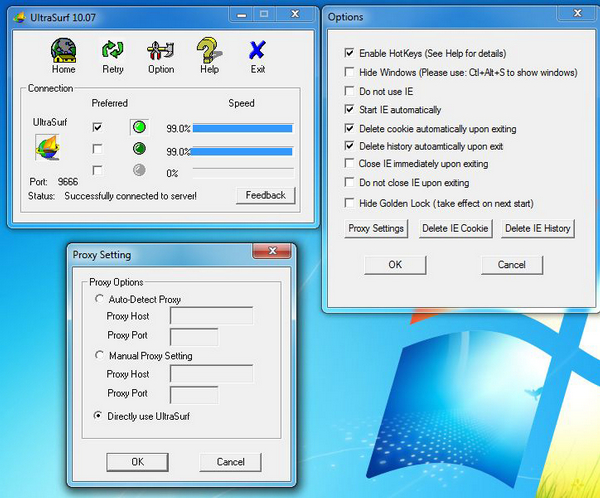Cancel the Options window
This screenshot has height=498, width=600.
coord(512,265)
